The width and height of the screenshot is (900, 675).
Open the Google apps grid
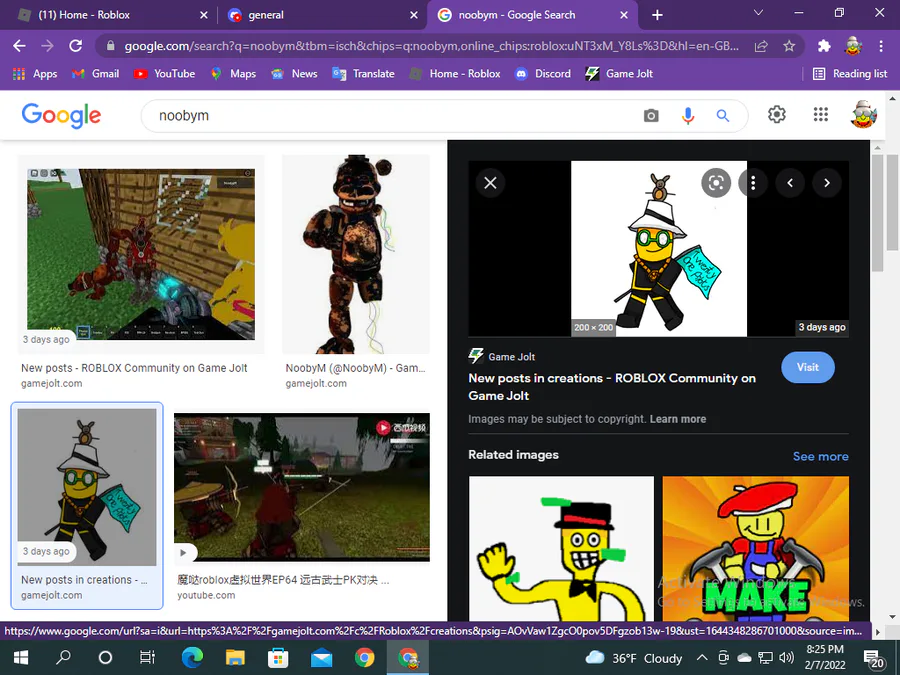coord(821,114)
